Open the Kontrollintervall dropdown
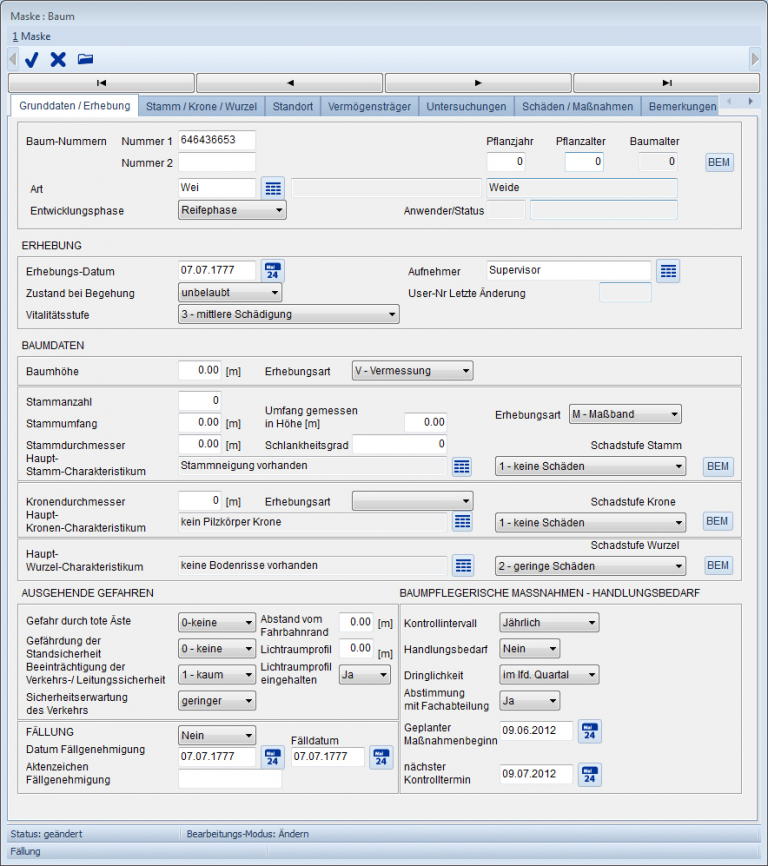Screen dimensions: 768x866 click(548, 623)
